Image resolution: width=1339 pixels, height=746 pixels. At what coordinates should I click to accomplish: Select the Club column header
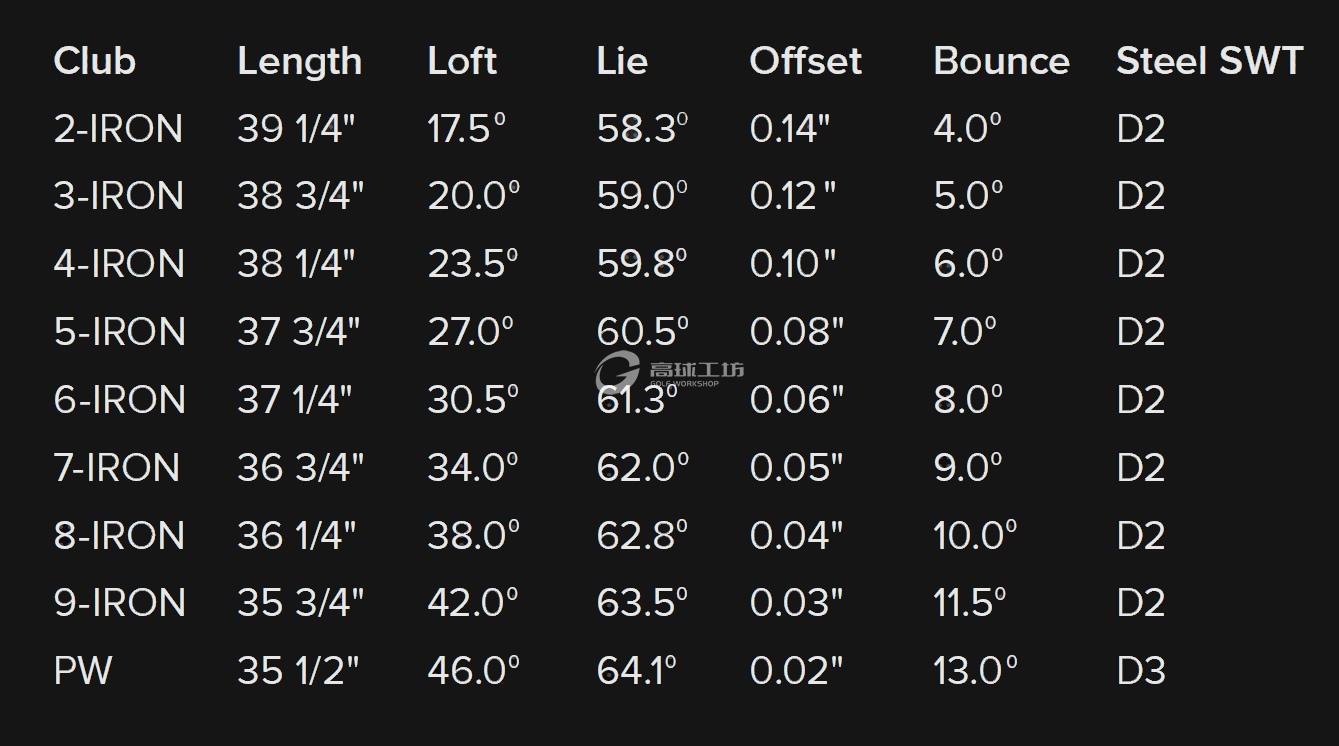94,61
